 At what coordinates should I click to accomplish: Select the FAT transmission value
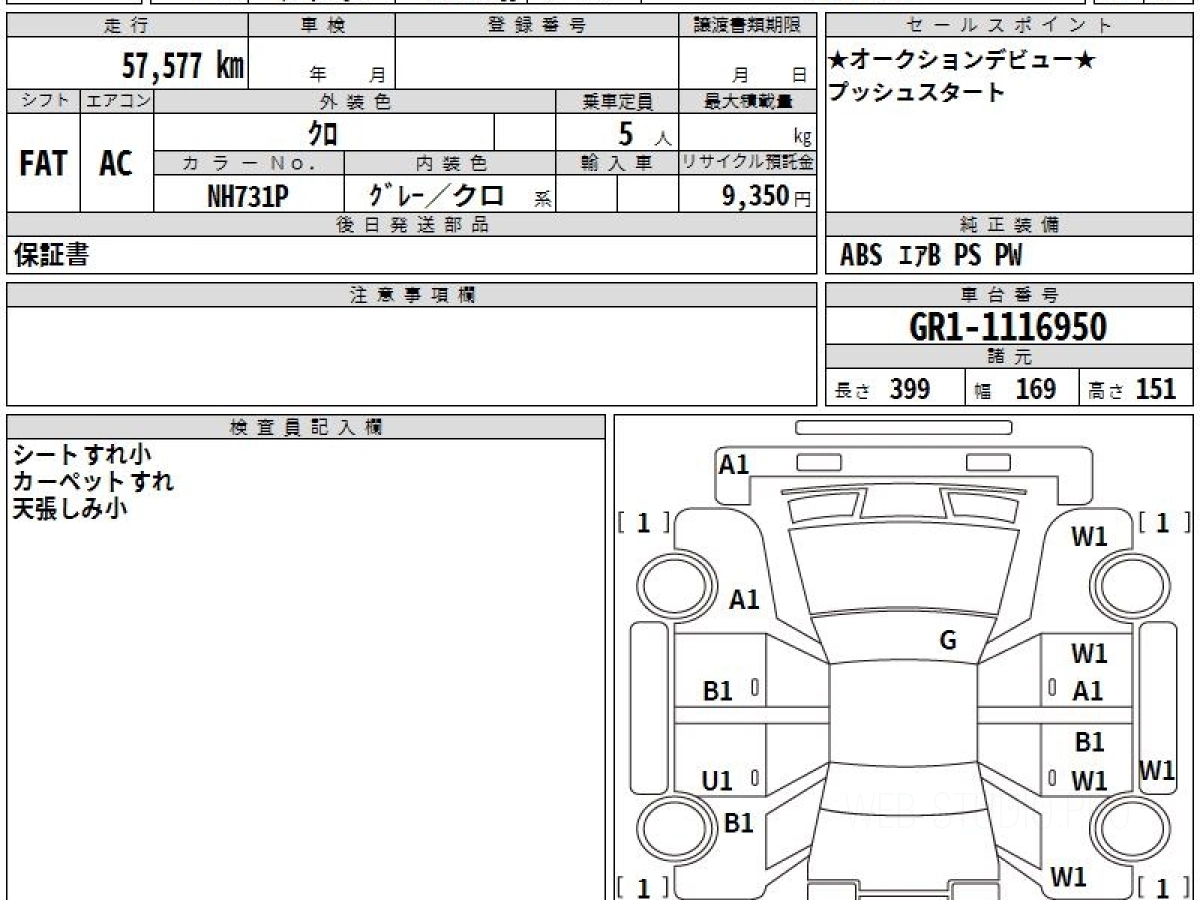coord(43,164)
